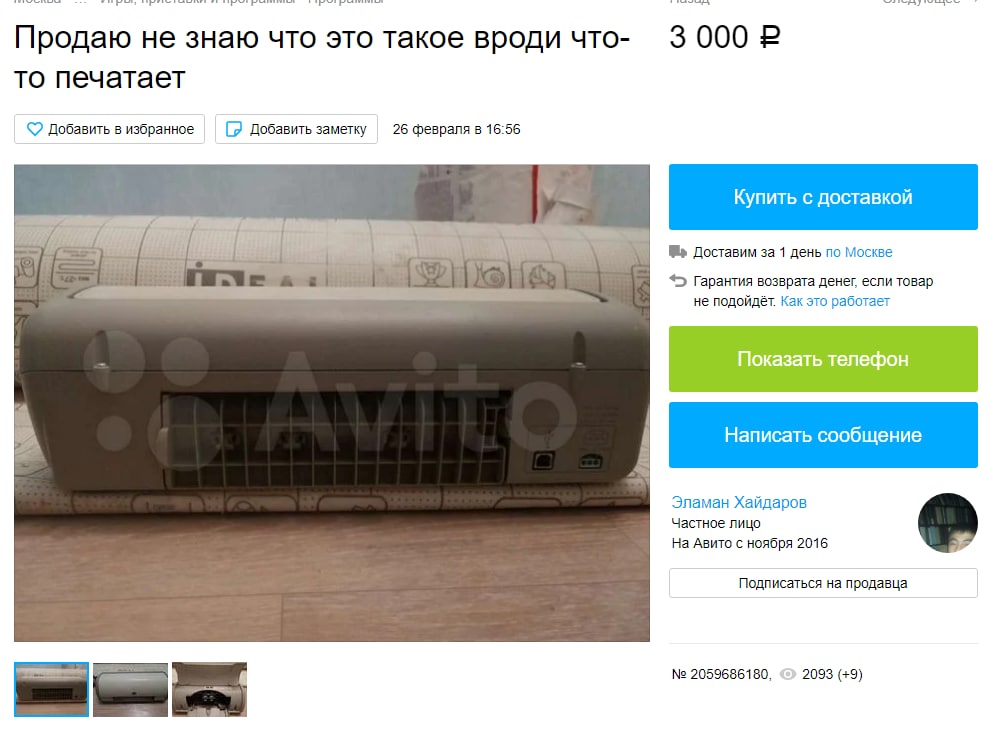Click the heart icon to favorite listing
This screenshot has width=991, height=732.
pos(35,129)
